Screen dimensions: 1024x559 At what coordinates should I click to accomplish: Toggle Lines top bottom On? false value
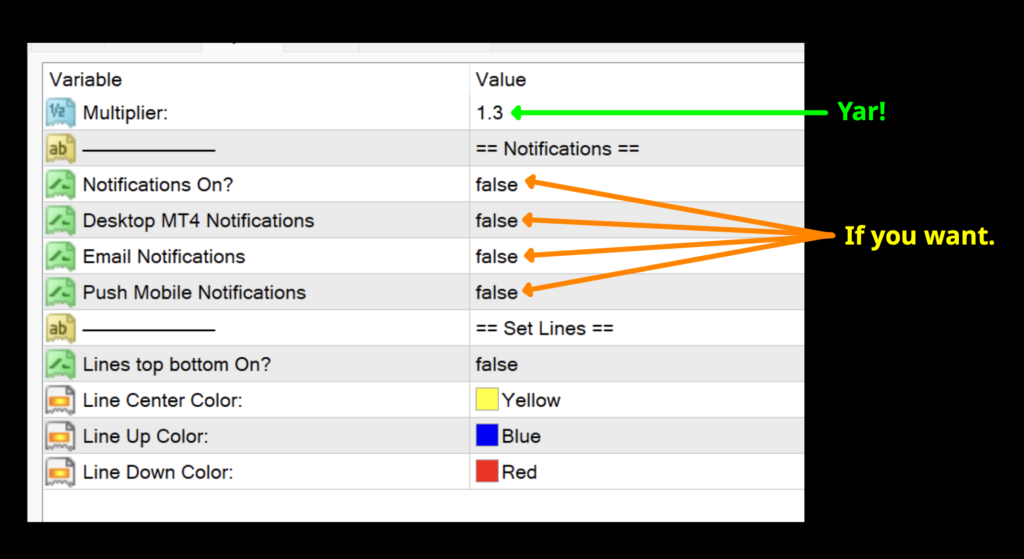click(497, 365)
